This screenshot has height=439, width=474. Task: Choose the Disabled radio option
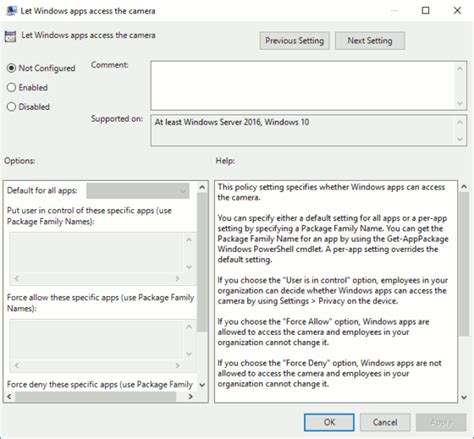[x=11, y=107]
